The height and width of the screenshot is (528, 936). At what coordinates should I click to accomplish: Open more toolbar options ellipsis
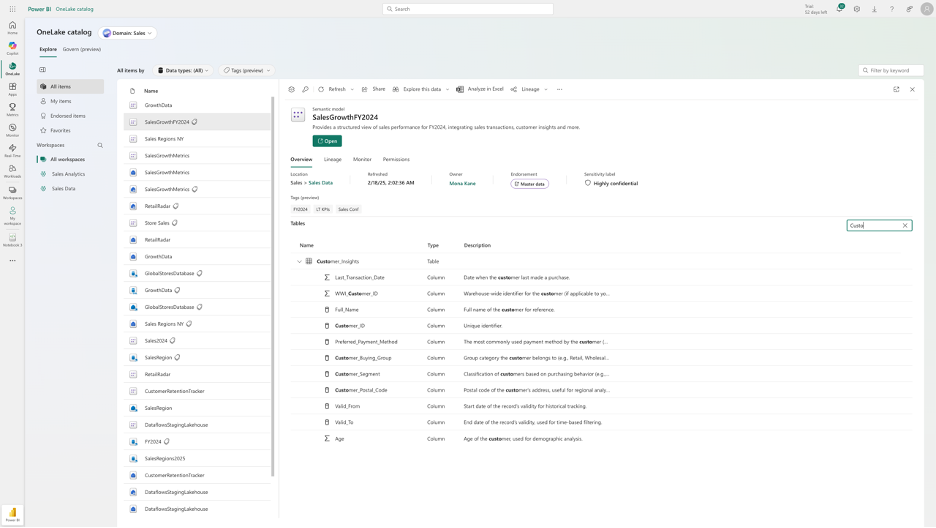(x=559, y=89)
